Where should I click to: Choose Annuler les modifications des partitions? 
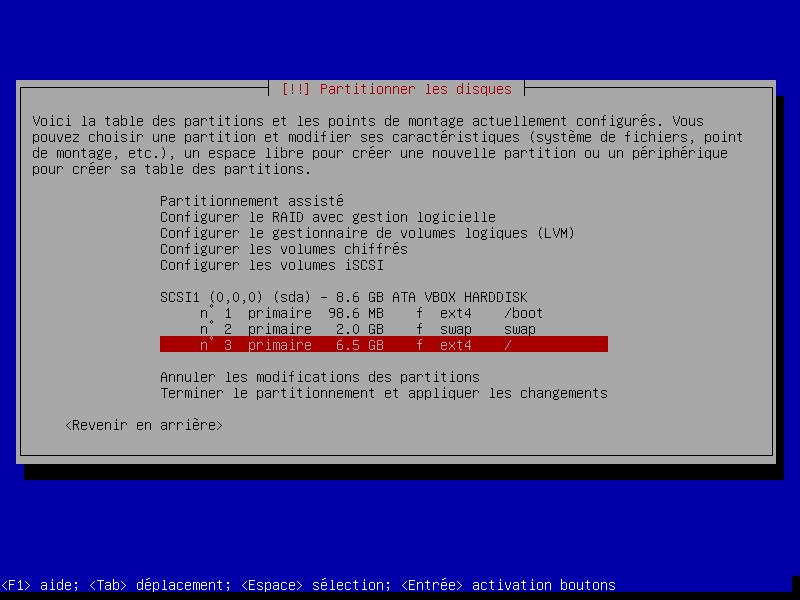(x=319, y=377)
